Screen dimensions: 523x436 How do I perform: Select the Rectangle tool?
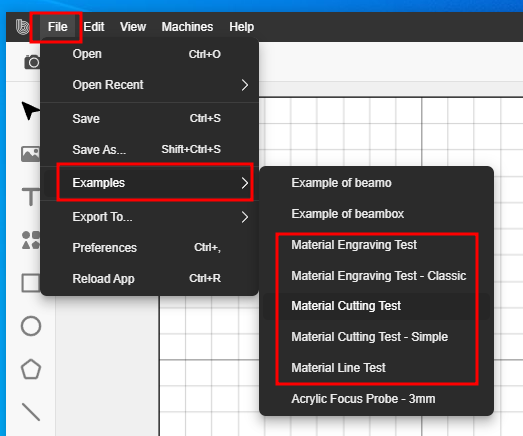coord(31,283)
